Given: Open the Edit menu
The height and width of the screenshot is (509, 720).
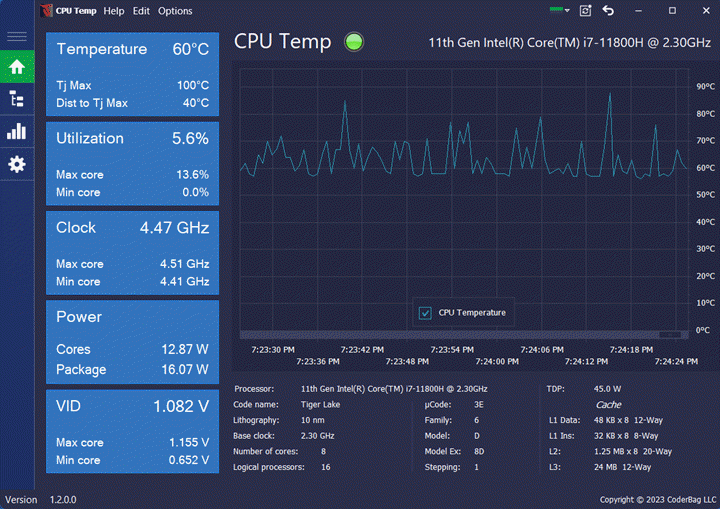Looking at the screenshot, I should coord(141,11).
